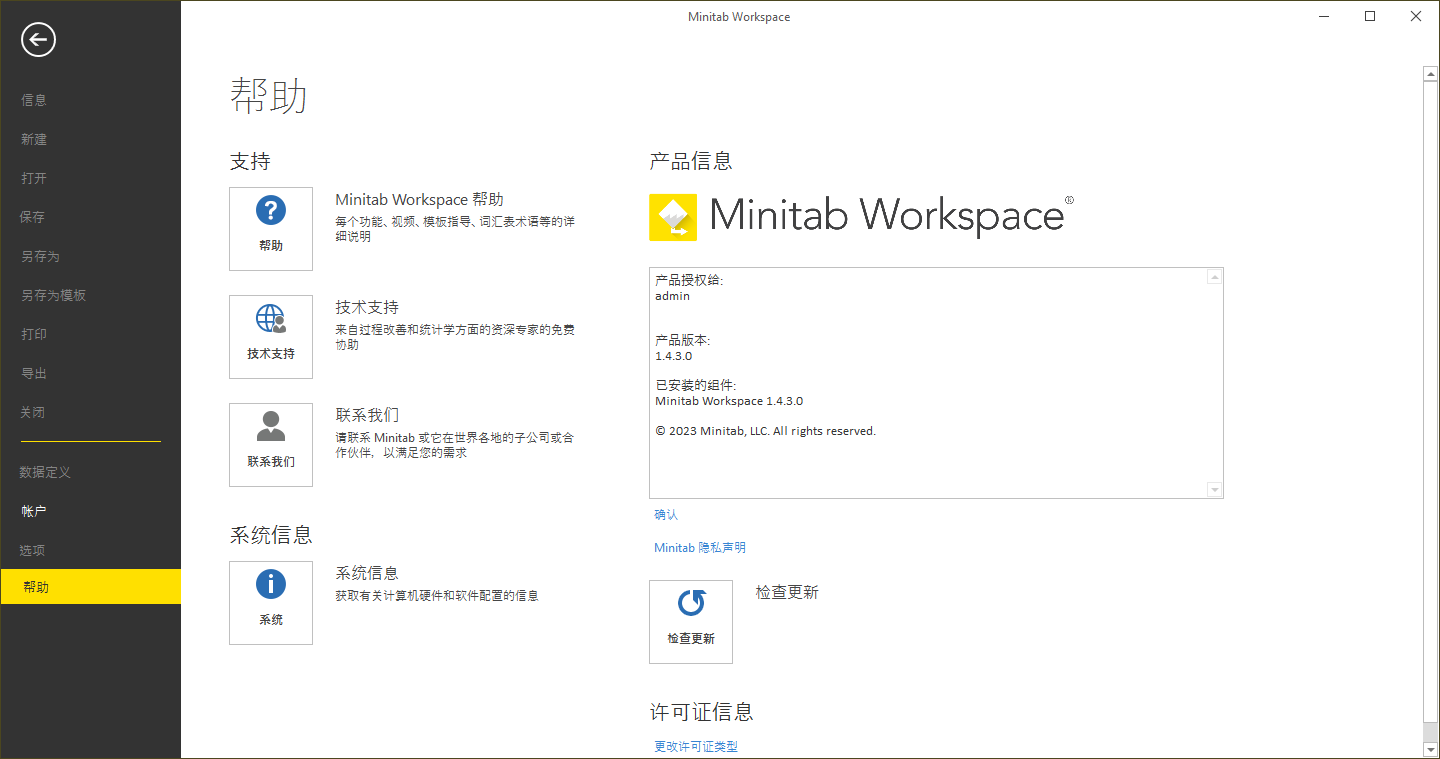Click the 确认 link
1440x759 pixels.
666,514
